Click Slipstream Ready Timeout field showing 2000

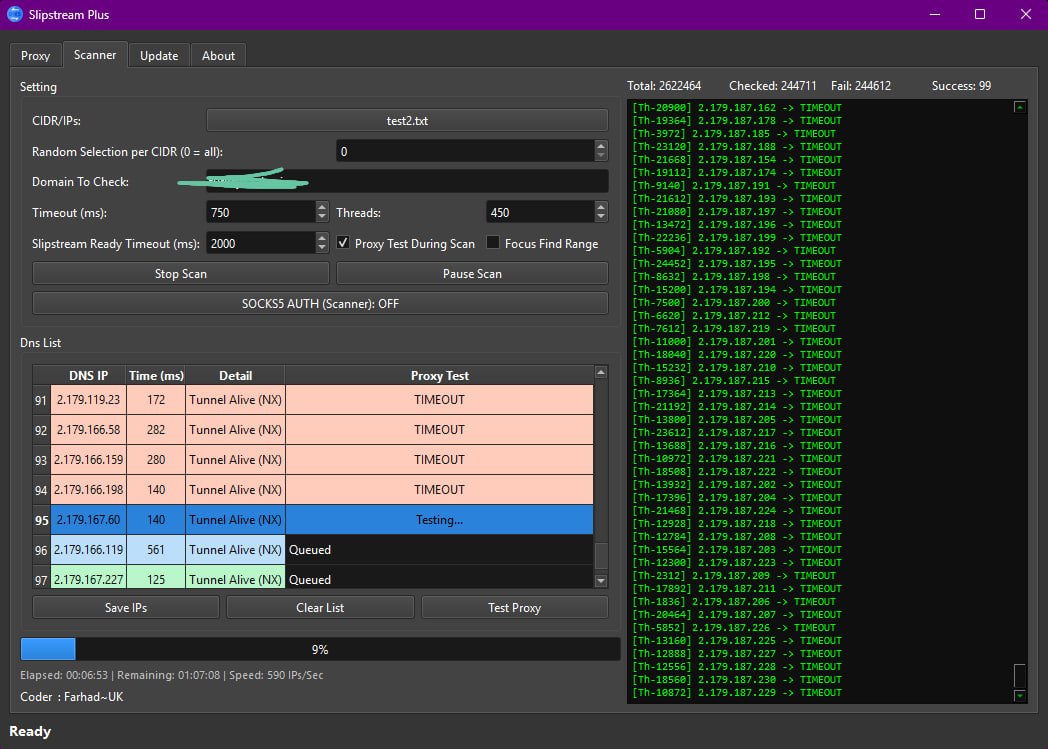point(261,243)
